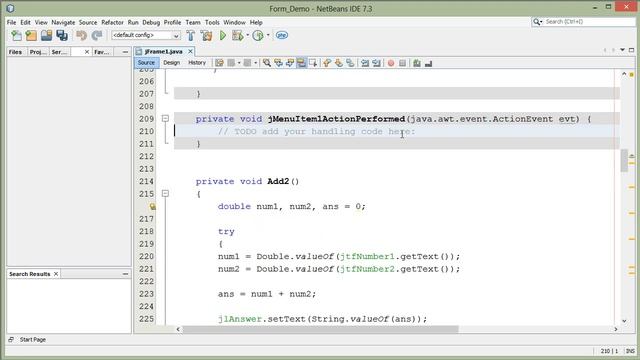Image resolution: width=640 pixels, height=360 pixels.
Task: Click the Find Selection magnifier icon
Action: [267, 63]
